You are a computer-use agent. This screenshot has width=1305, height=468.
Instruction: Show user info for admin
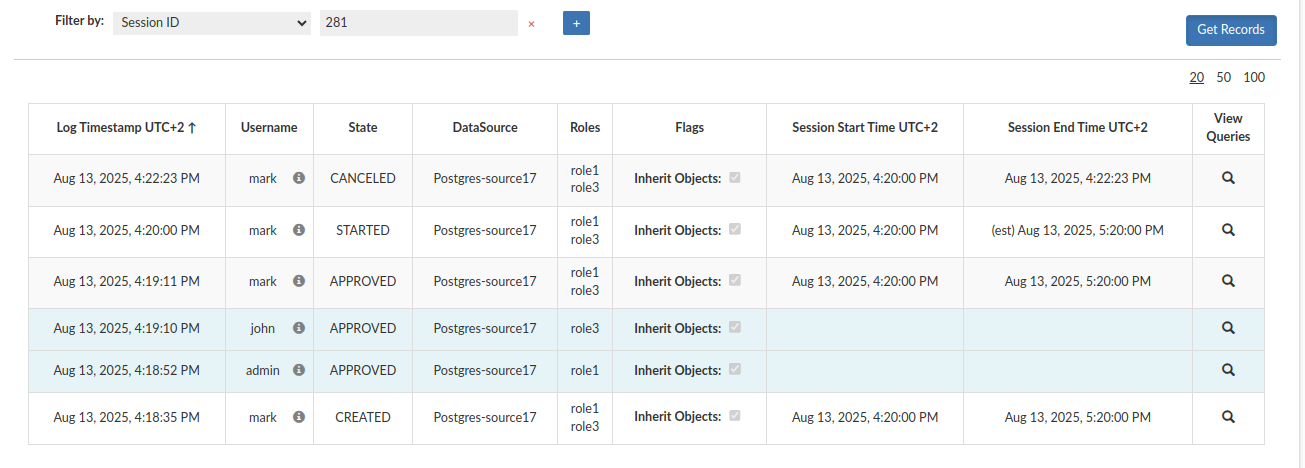pos(298,370)
